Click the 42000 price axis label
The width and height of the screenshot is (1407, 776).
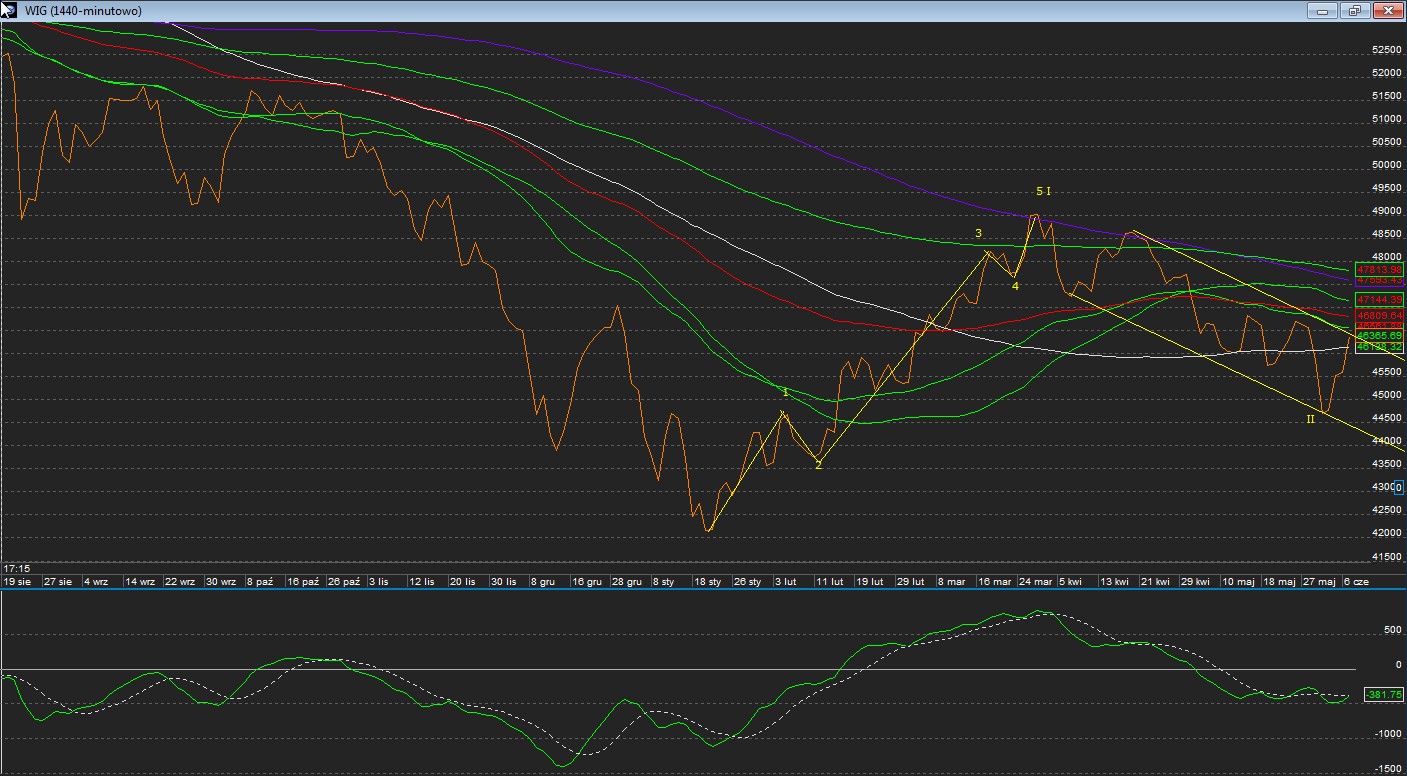coord(1386,533)
